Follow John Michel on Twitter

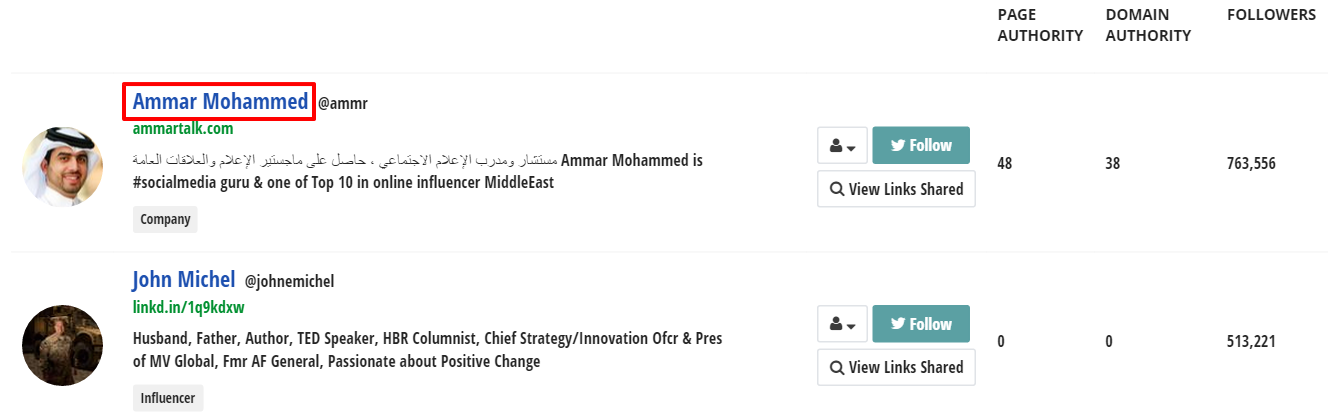point(921,324)
